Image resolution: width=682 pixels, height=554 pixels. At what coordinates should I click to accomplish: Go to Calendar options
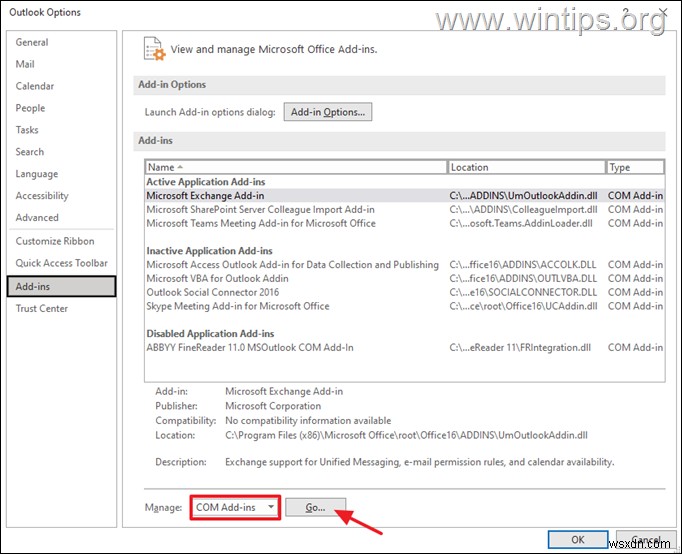point(35,86)
